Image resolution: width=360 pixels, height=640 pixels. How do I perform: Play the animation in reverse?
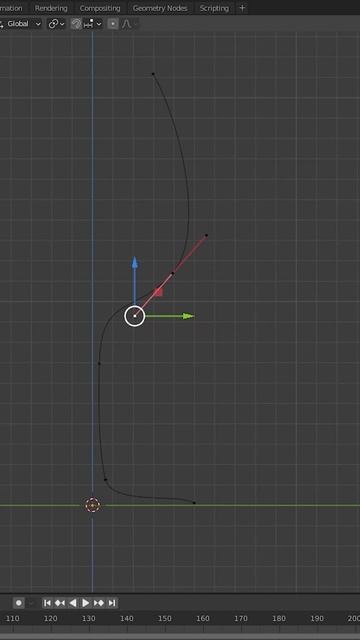click(73, 603)
